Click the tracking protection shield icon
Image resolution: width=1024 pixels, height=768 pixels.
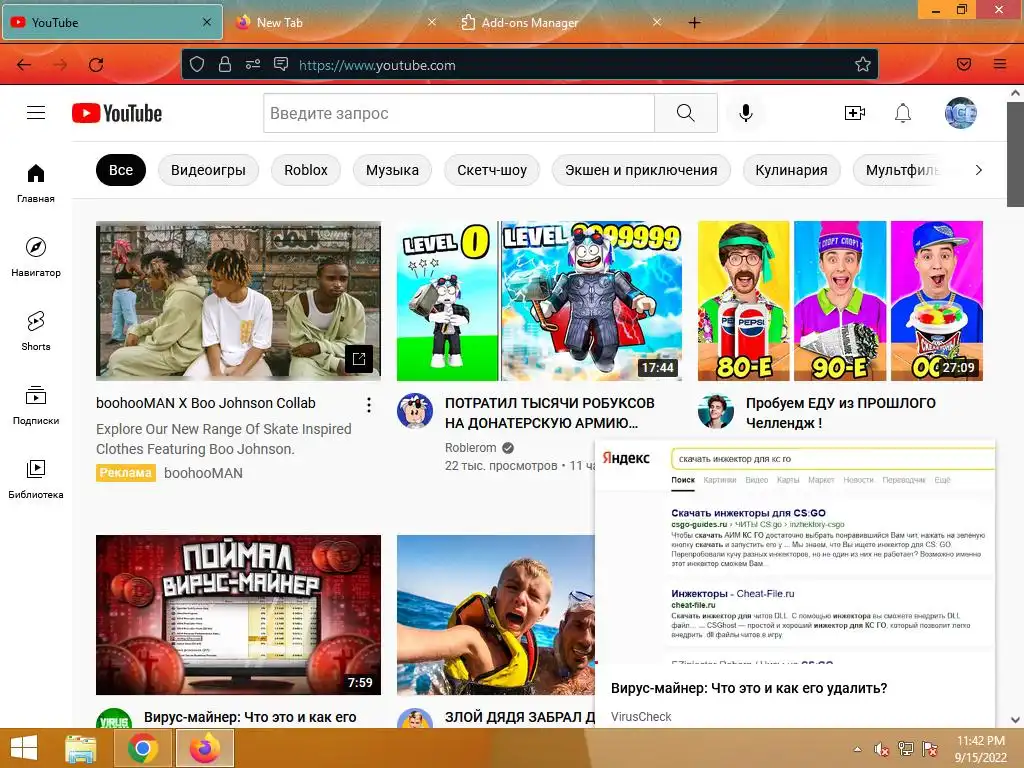pyautogui.click(x=197, y=64)
